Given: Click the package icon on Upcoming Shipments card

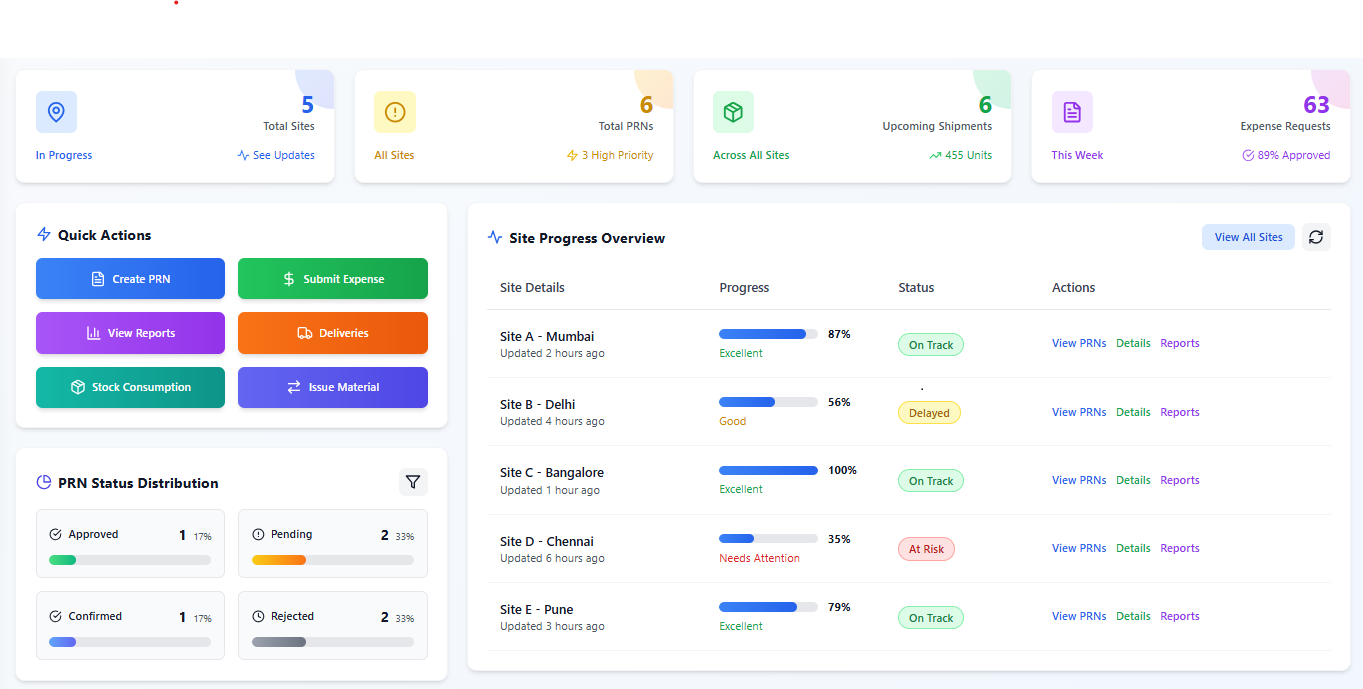Looking at the screenshot, I should (x=733, y=112).
